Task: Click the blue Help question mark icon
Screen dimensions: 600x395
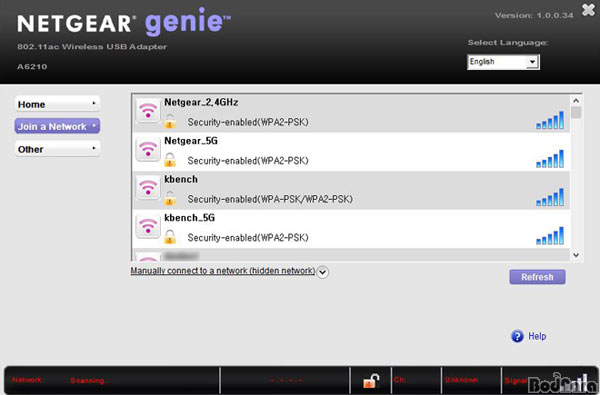Action: tap(517, 336)
